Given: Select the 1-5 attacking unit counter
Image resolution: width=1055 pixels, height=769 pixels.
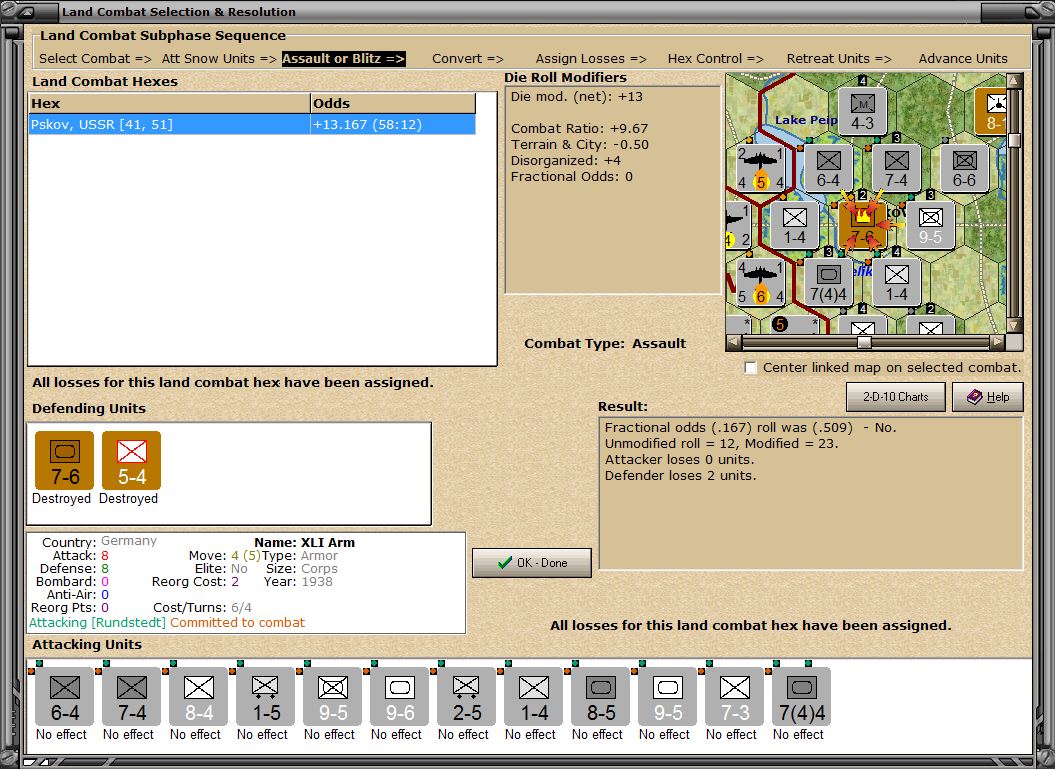Looking at the screenshot, I should (x=266, y=697).
